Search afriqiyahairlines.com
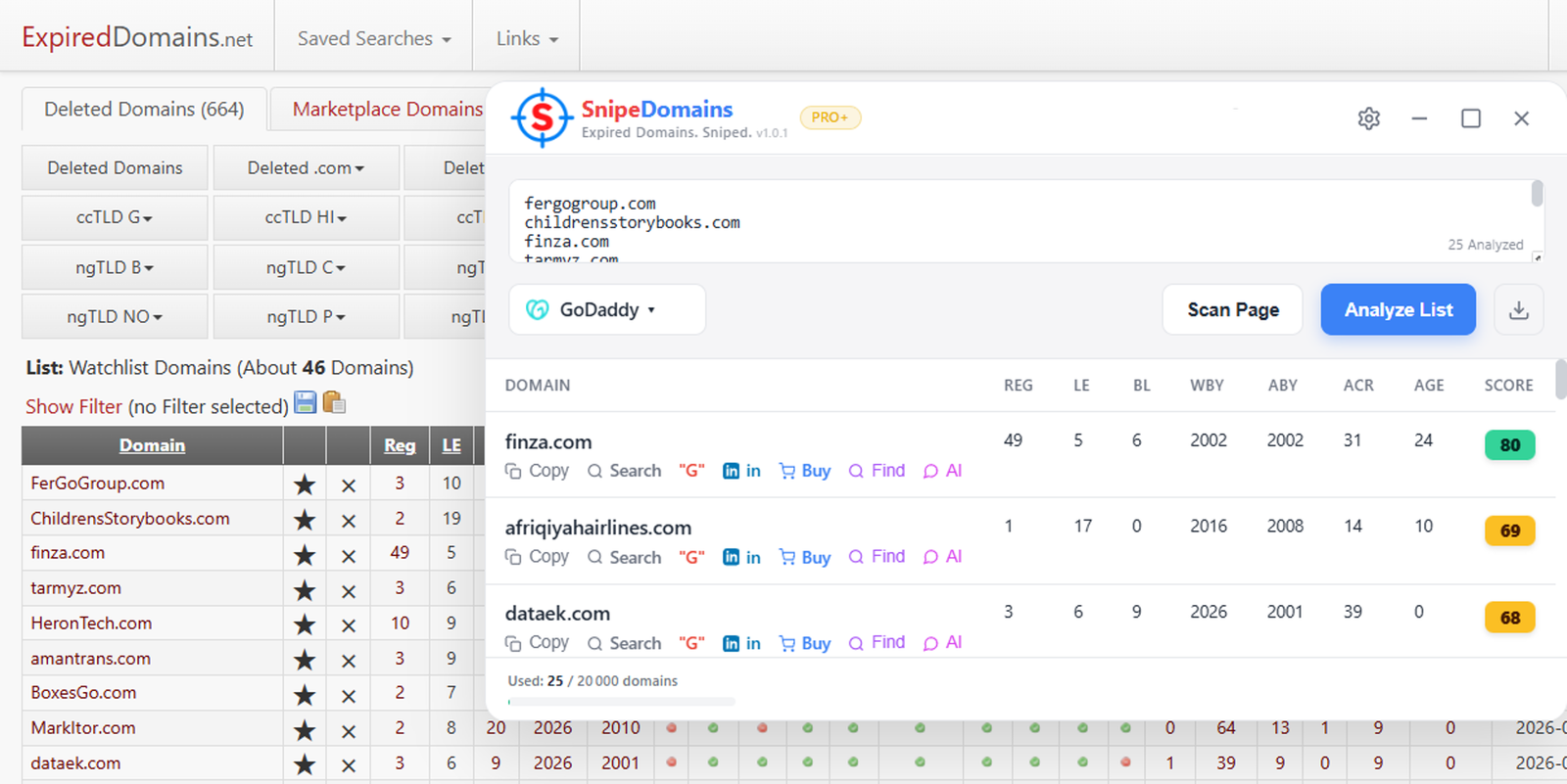Image resolution: width=1567 pixels, height=784 pixels. click(625, 557)
